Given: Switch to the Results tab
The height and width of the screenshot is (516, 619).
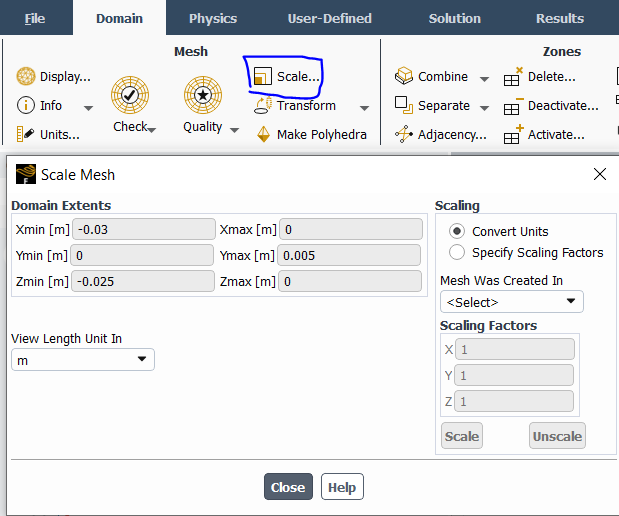Looking at the screenshot, I should pyautogui.click(x=560, y=18).
